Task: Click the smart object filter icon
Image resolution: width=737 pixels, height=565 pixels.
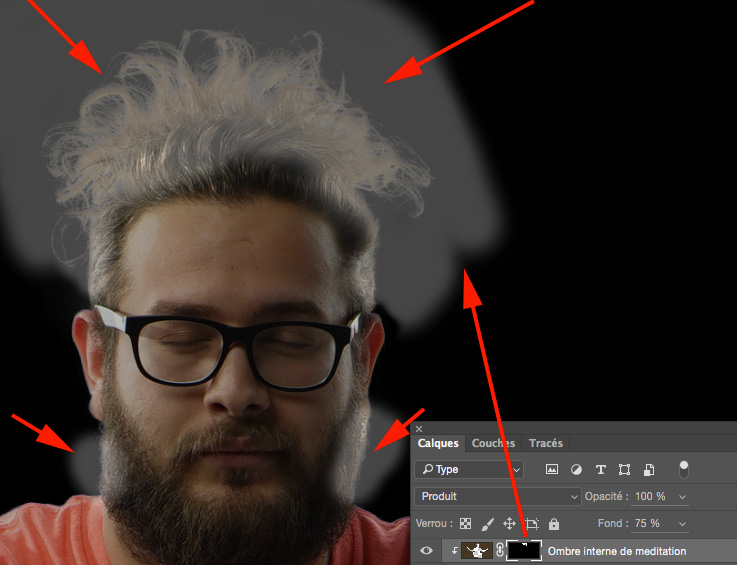Action: [x=649, y=469]
